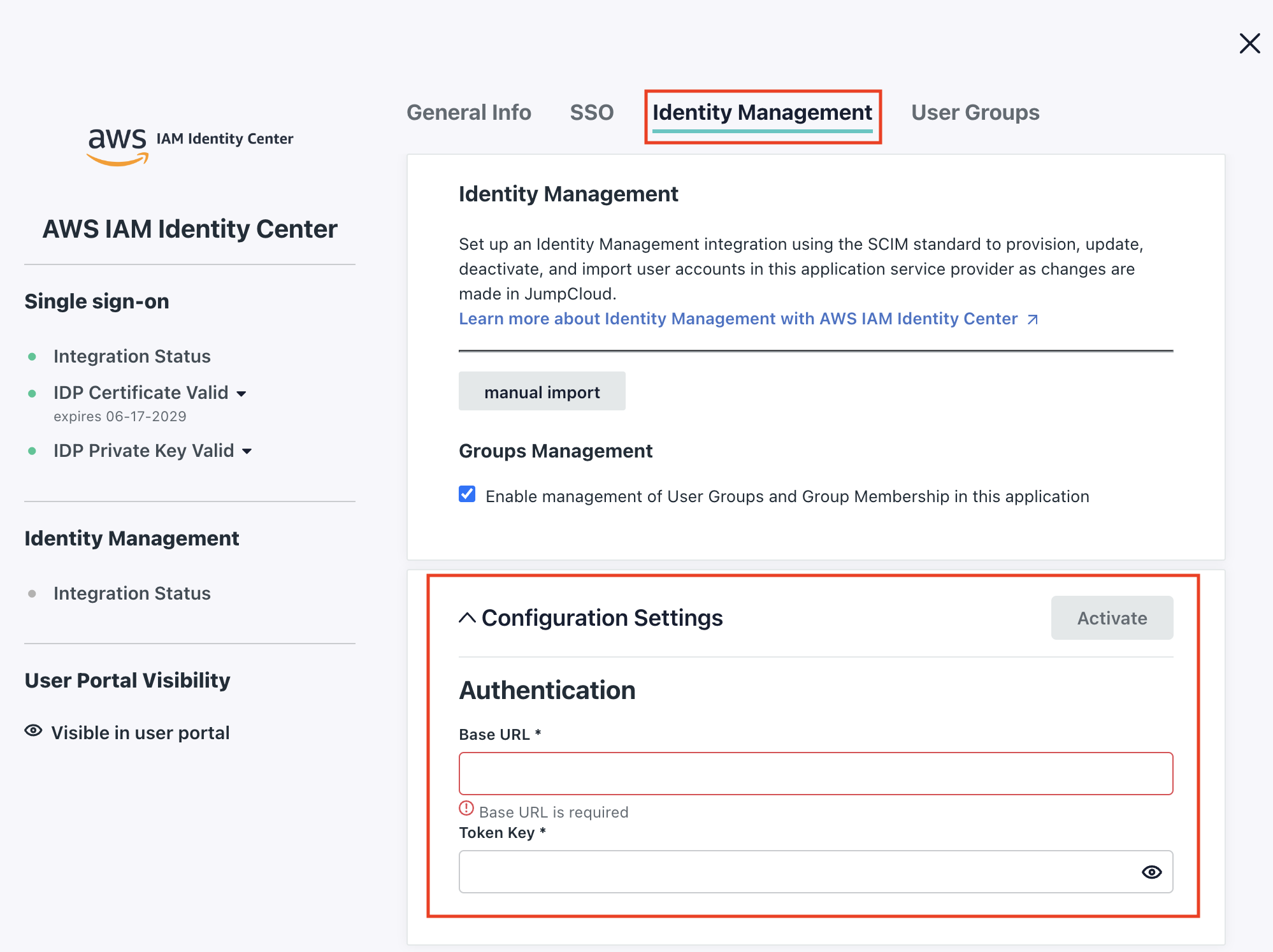The image size is (1273, 952).
Task: Click green status dot beside Integration Status
Action: point(33,356)
